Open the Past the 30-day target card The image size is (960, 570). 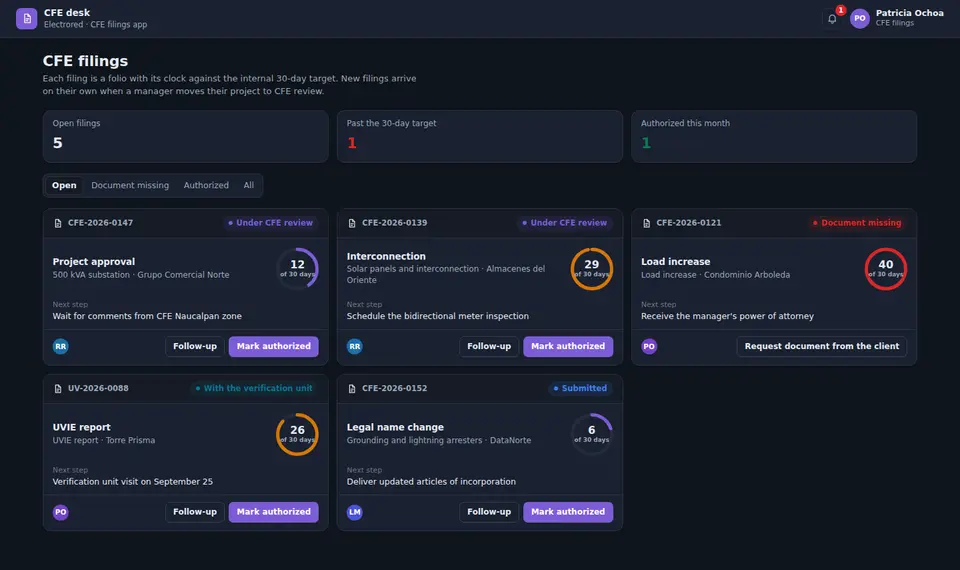click(x=480, y=137)
